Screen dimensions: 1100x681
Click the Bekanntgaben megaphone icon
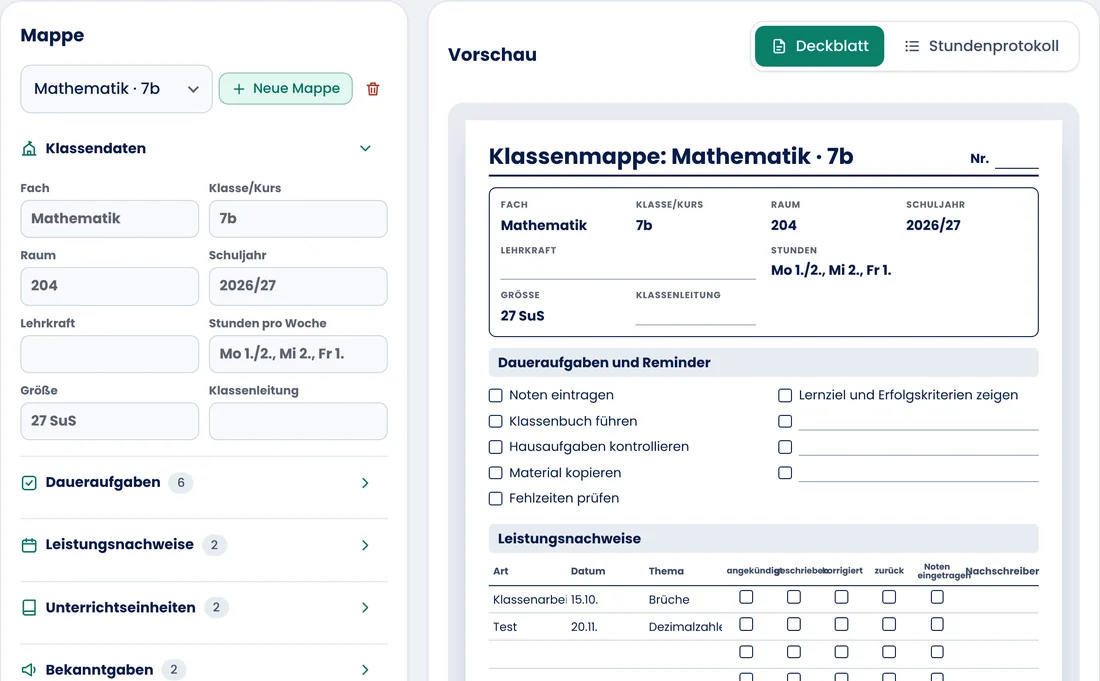pos(29,670)
